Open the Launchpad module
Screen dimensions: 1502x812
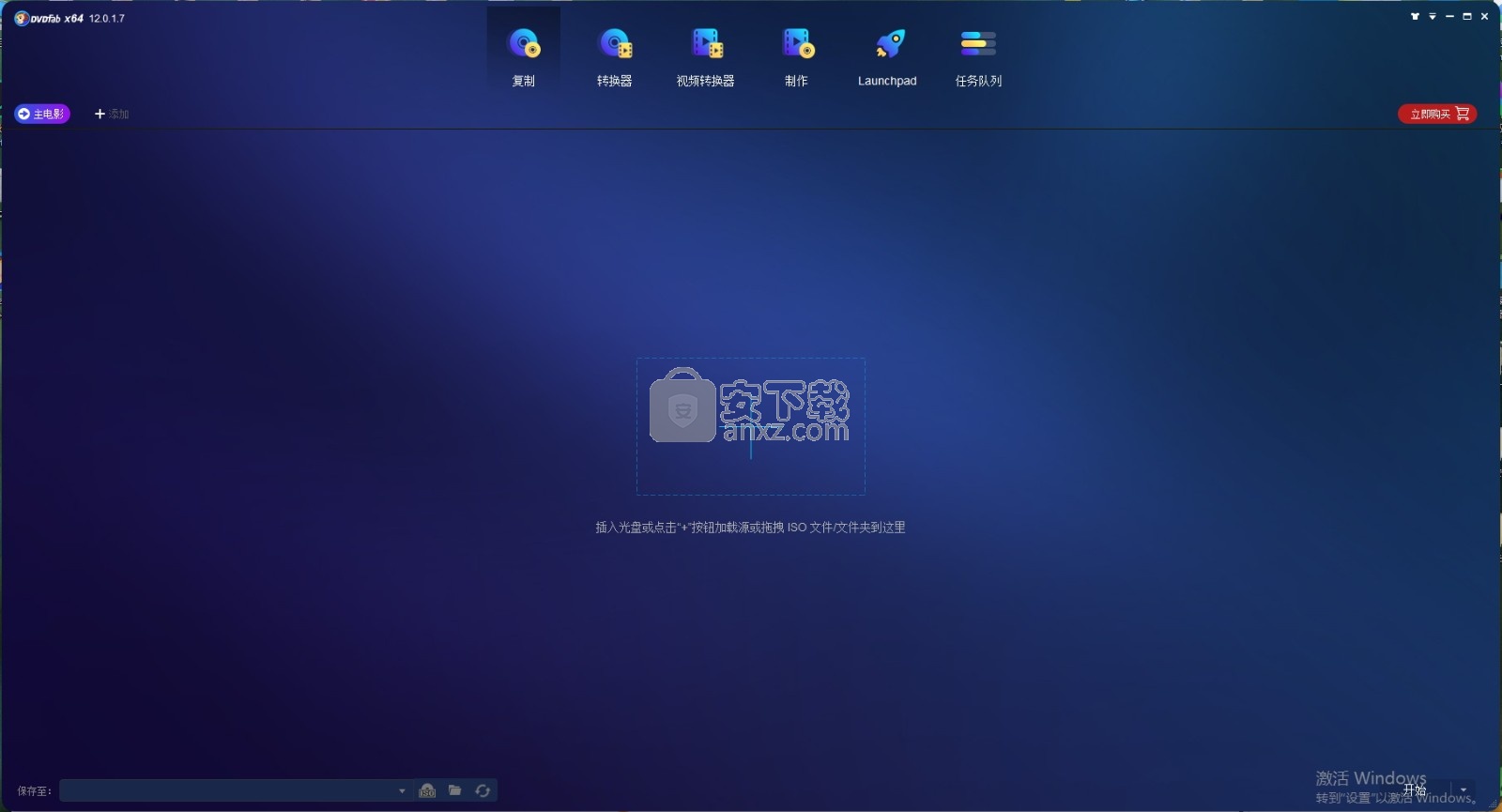(887, 54)
